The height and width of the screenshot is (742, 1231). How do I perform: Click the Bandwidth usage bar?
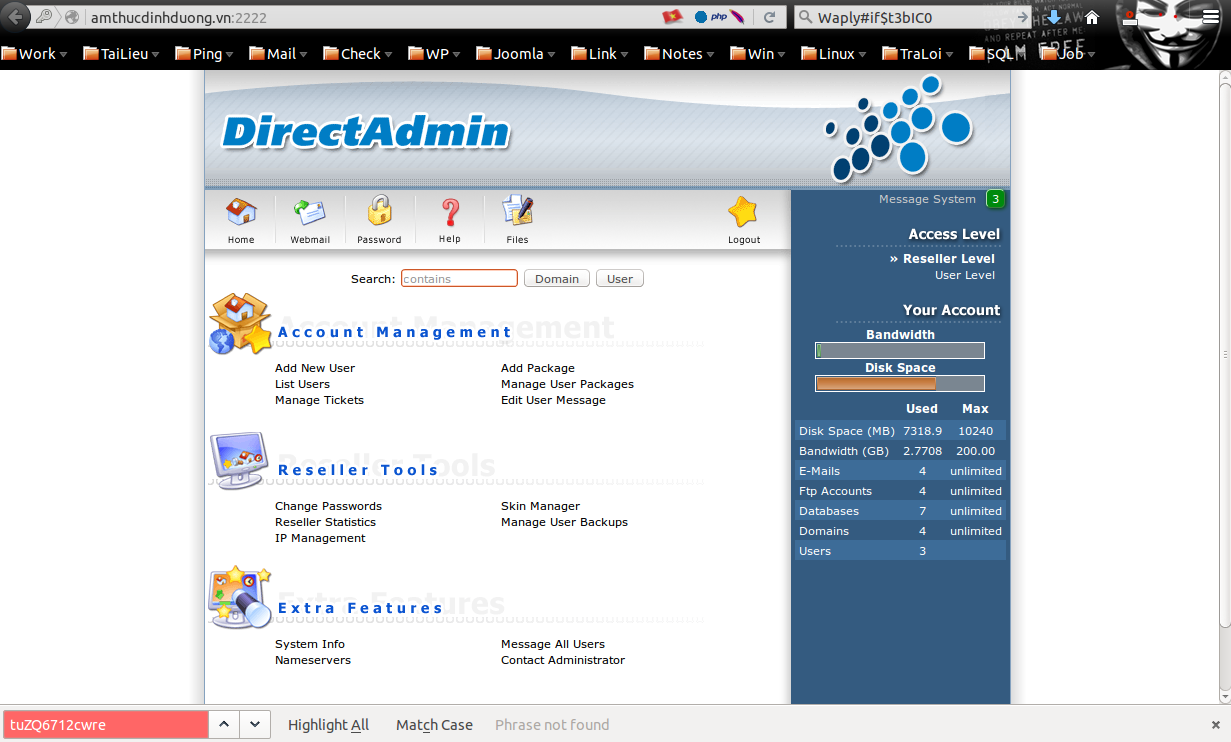pos(900,351)
